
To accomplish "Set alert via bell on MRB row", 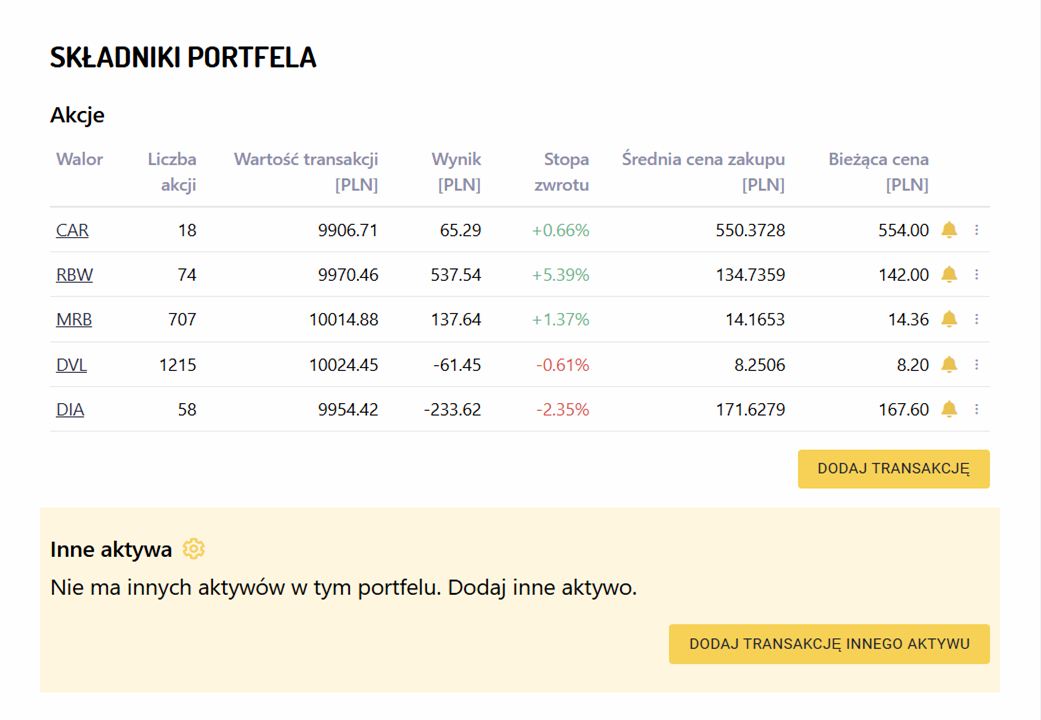I will [x=949, y=320].
